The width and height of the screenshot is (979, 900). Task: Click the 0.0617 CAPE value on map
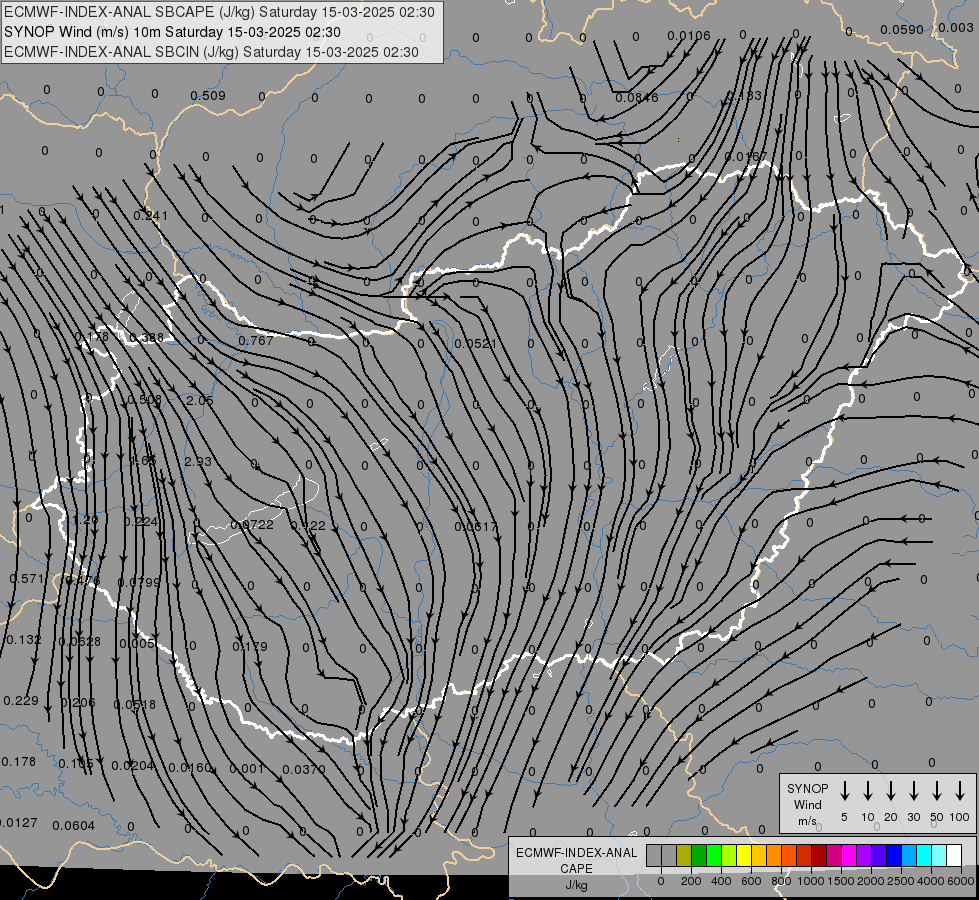pos(476,527)
